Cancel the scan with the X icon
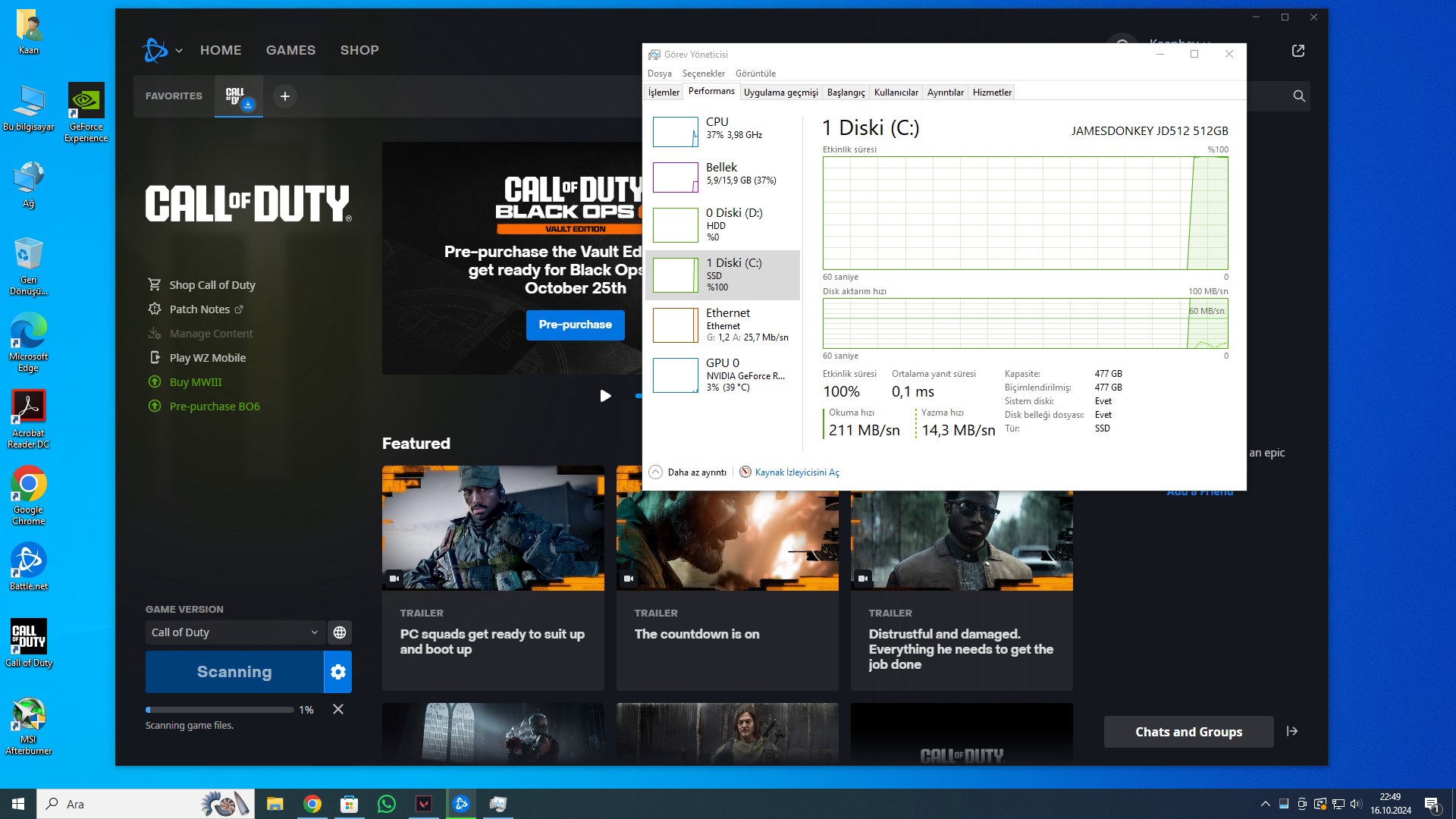 coord(338,710)
